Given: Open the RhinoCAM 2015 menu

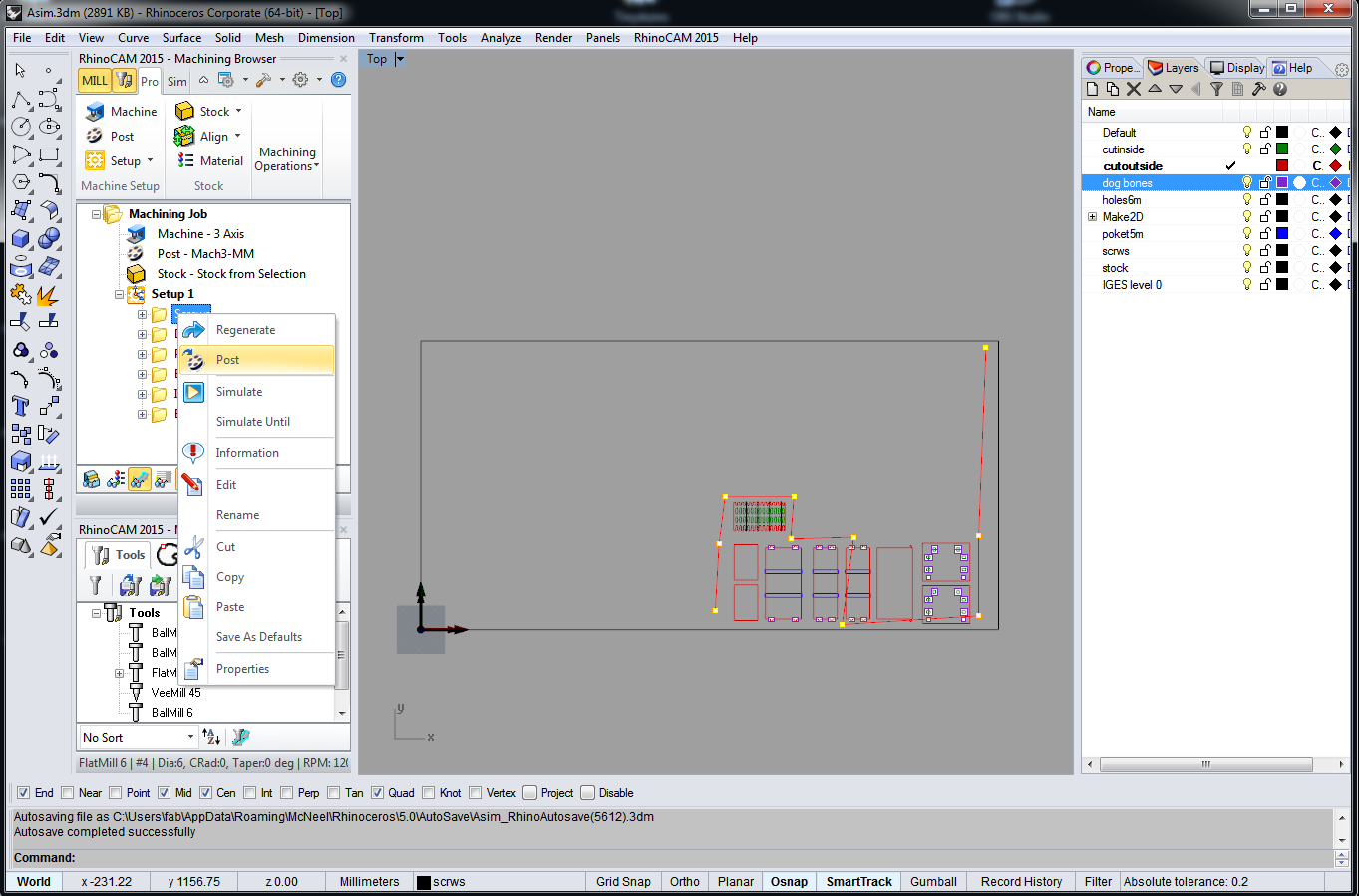Looking at the screenshot, I should (676, 38).
